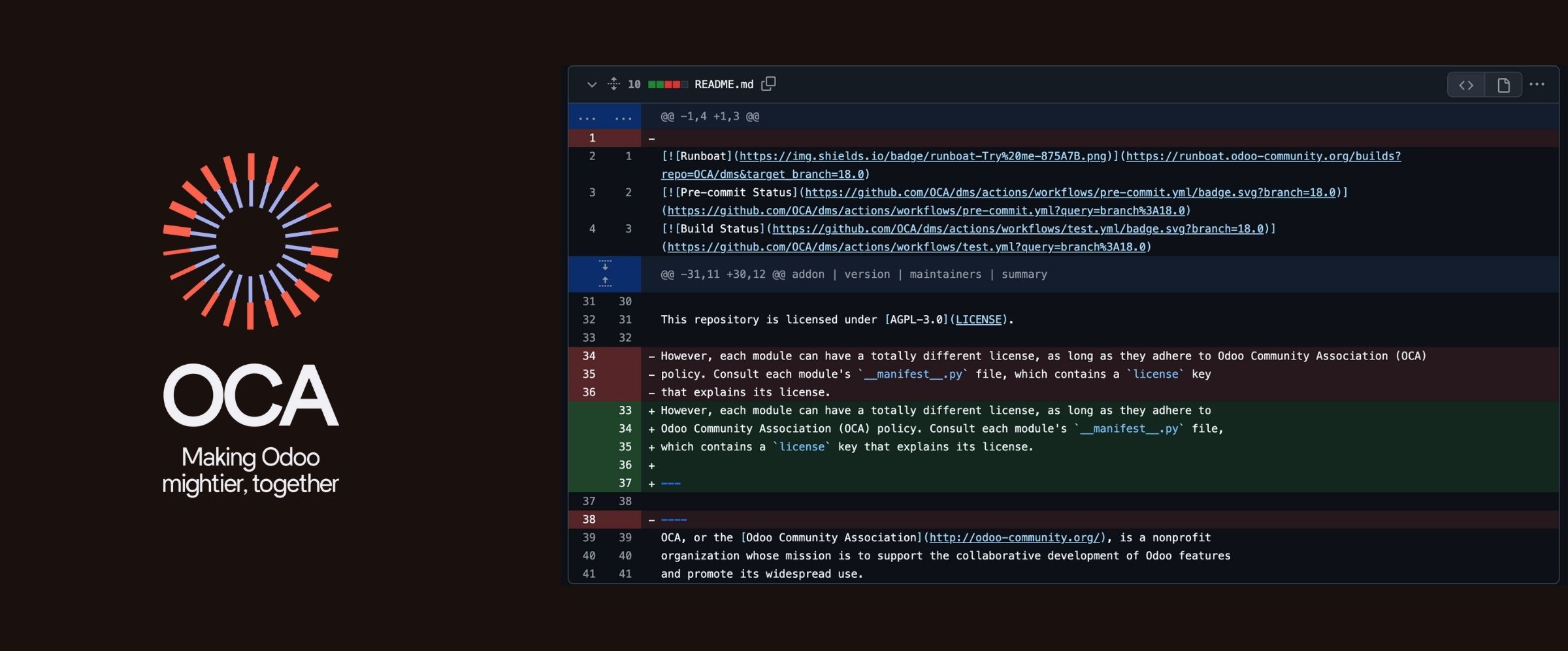
Task: Click the added '---' separator on line 37
Action: point(671,484)
